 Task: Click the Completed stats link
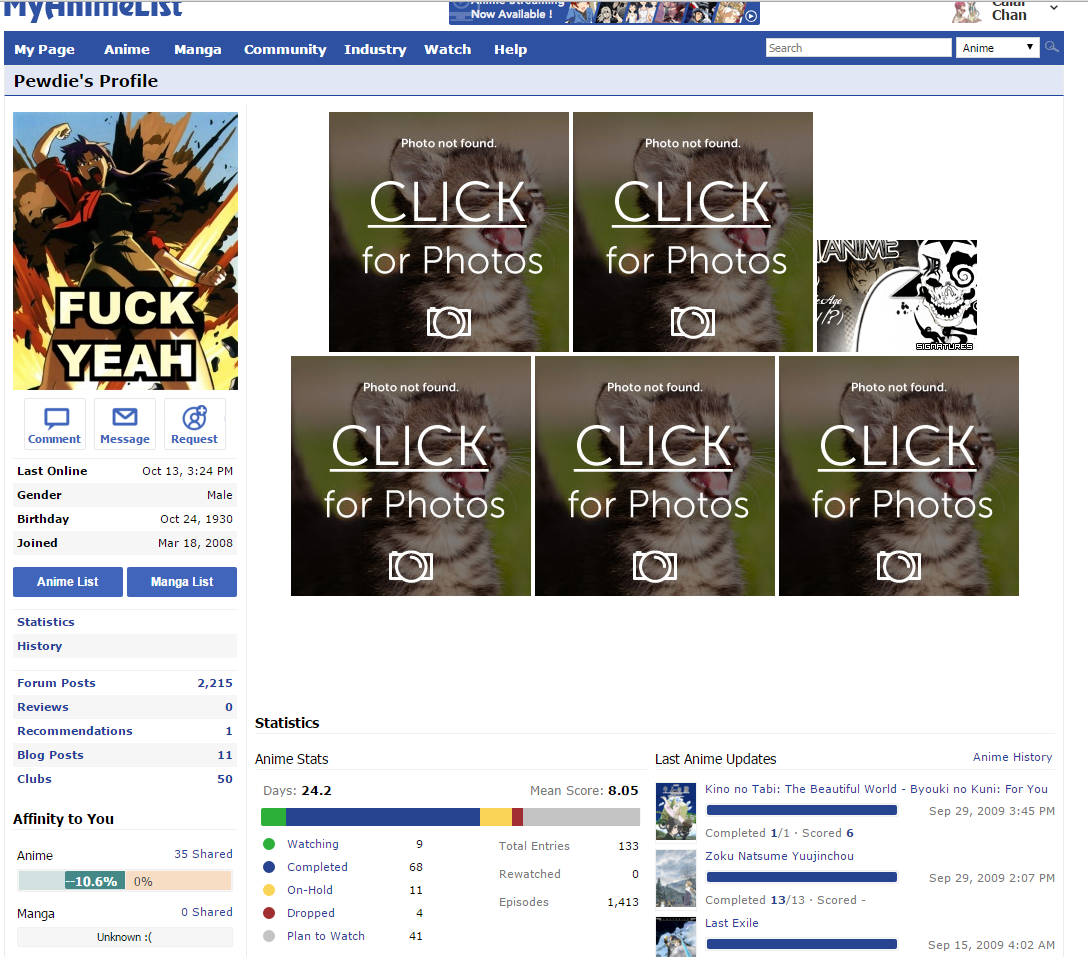click(317, 867)
